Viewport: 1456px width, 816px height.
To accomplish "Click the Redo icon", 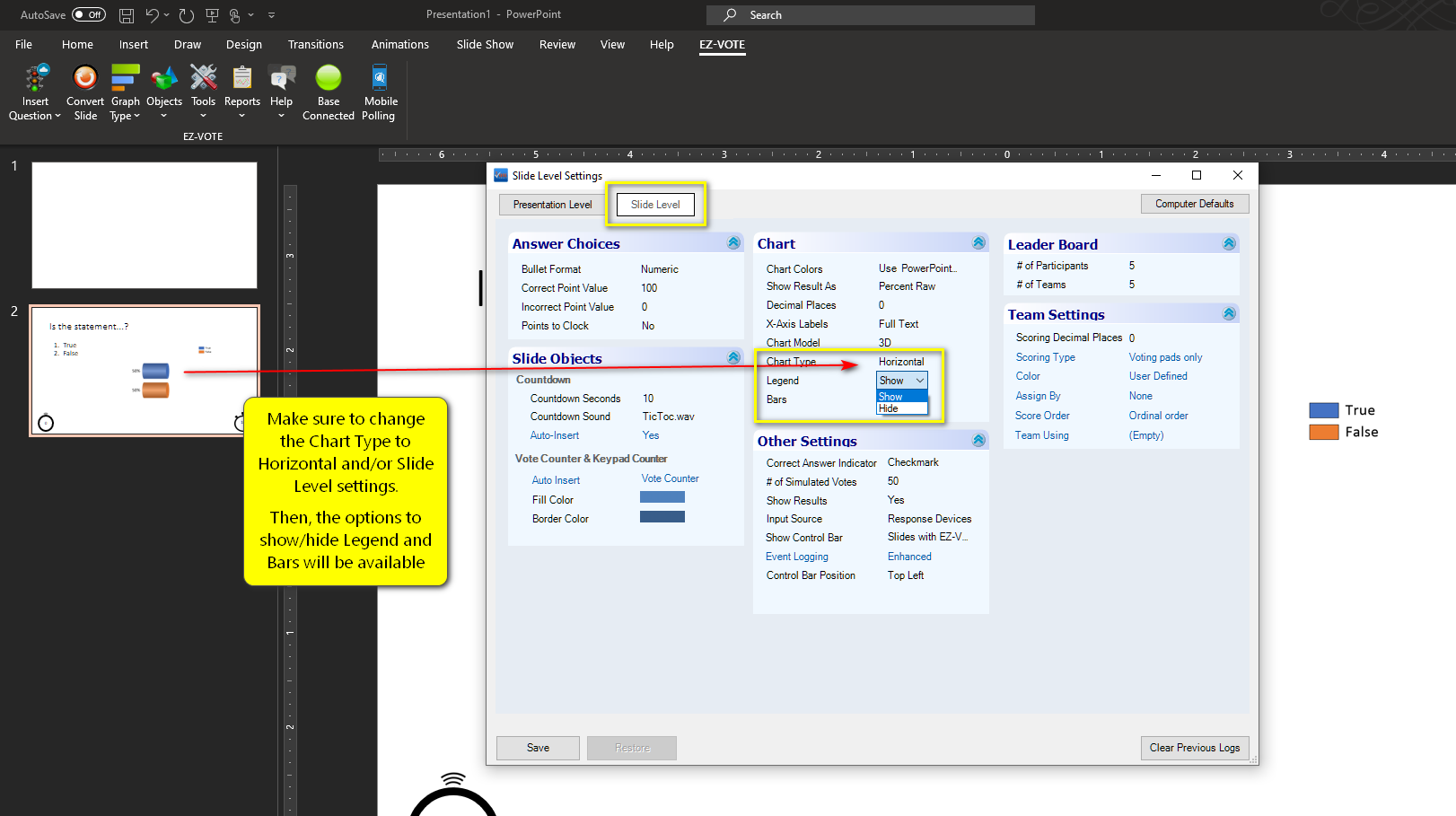I will click(187, 15).
